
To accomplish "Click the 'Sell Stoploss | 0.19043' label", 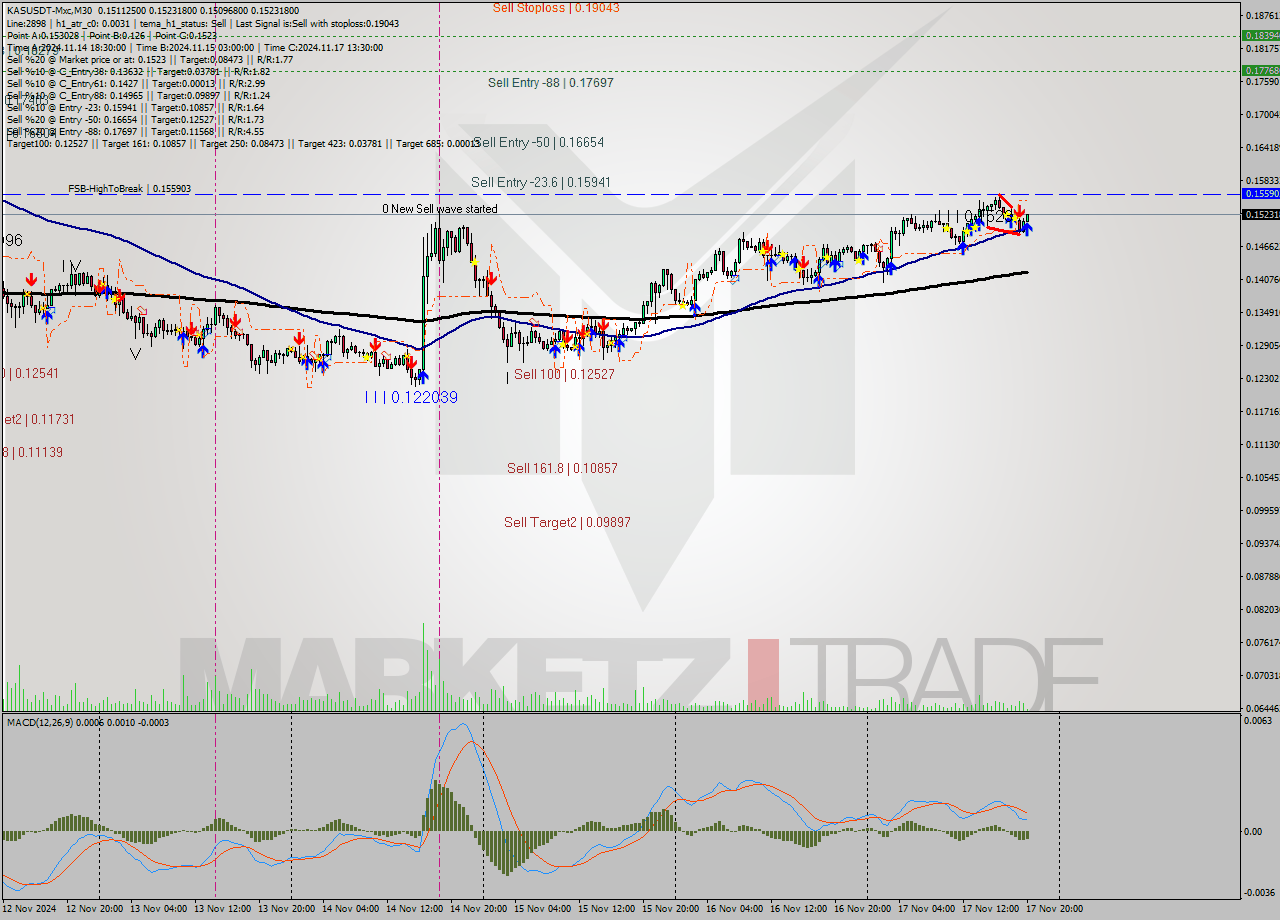I will coord(556,7).
